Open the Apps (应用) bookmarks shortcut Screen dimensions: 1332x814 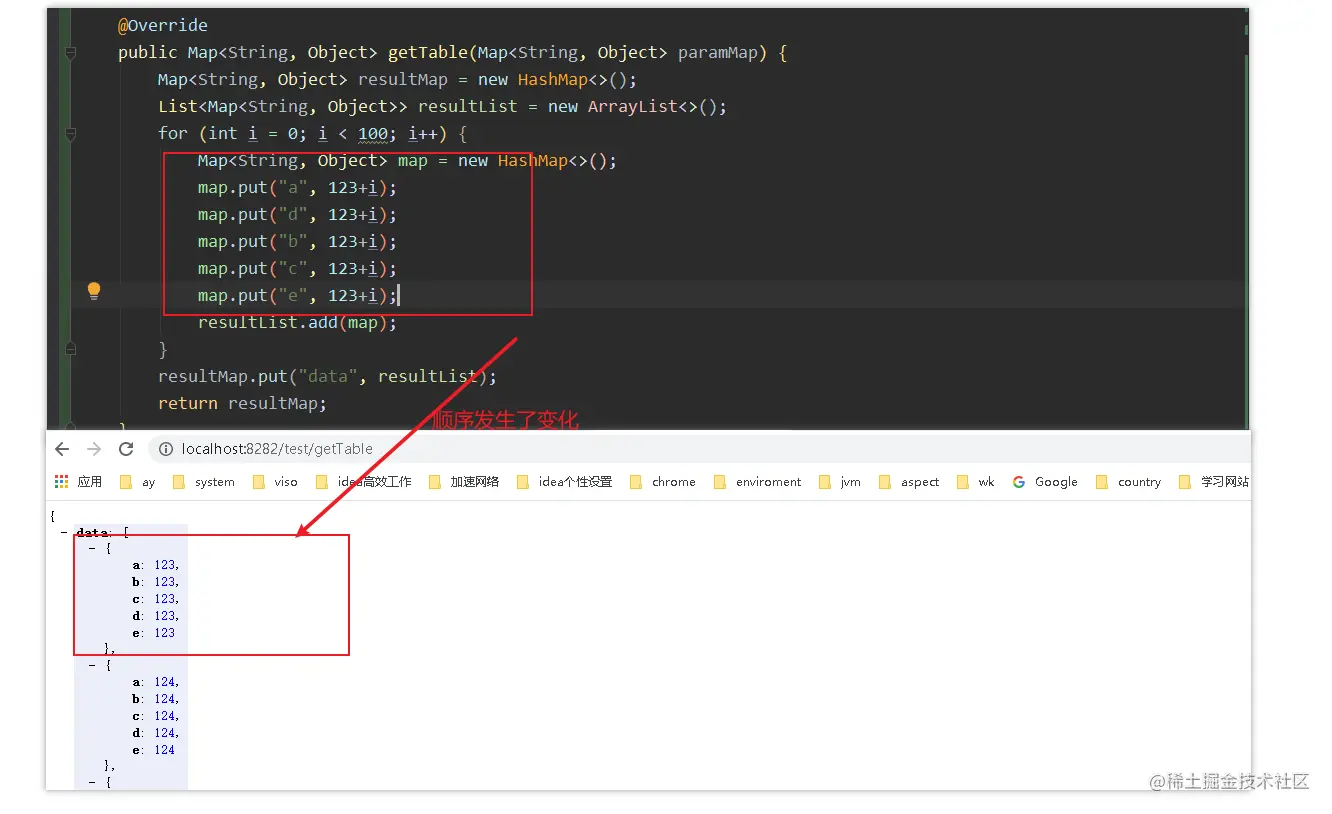tap(79, 482)
